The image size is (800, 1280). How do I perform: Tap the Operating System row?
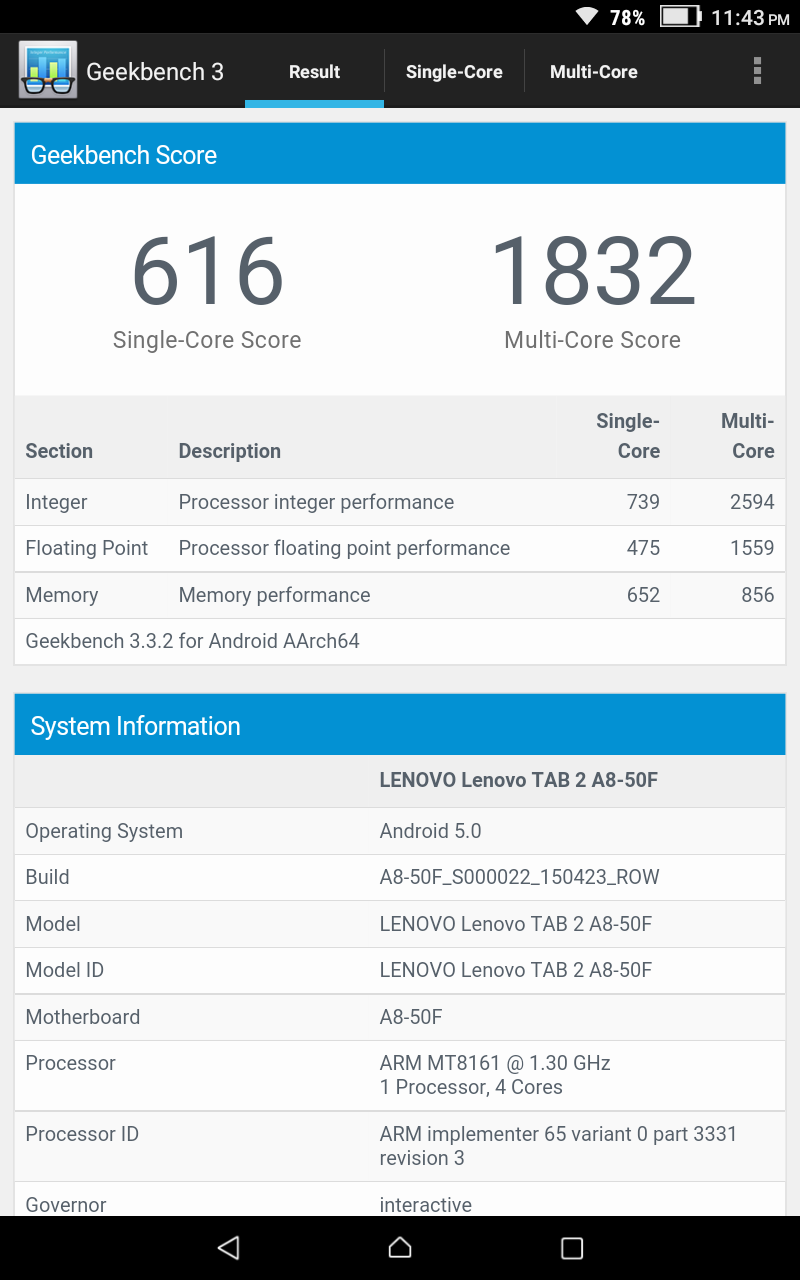400,831
